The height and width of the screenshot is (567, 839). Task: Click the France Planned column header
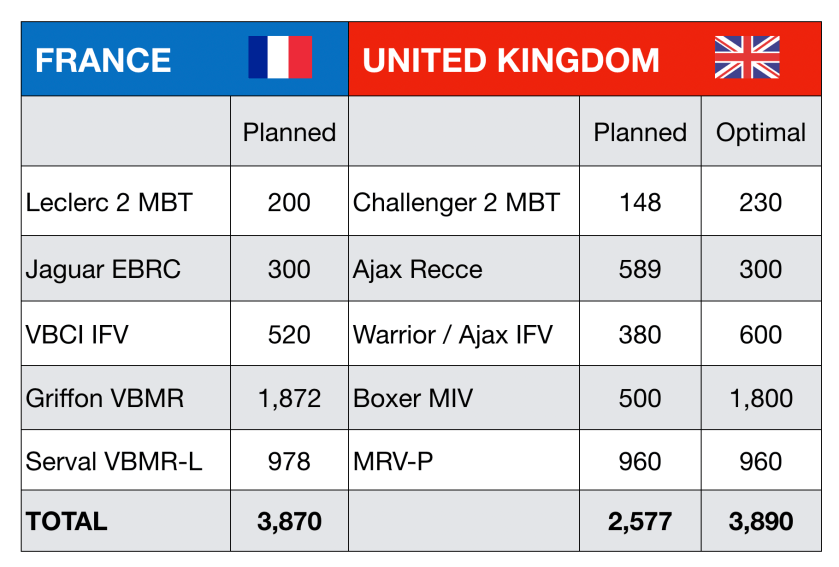(x=289, y=132)
